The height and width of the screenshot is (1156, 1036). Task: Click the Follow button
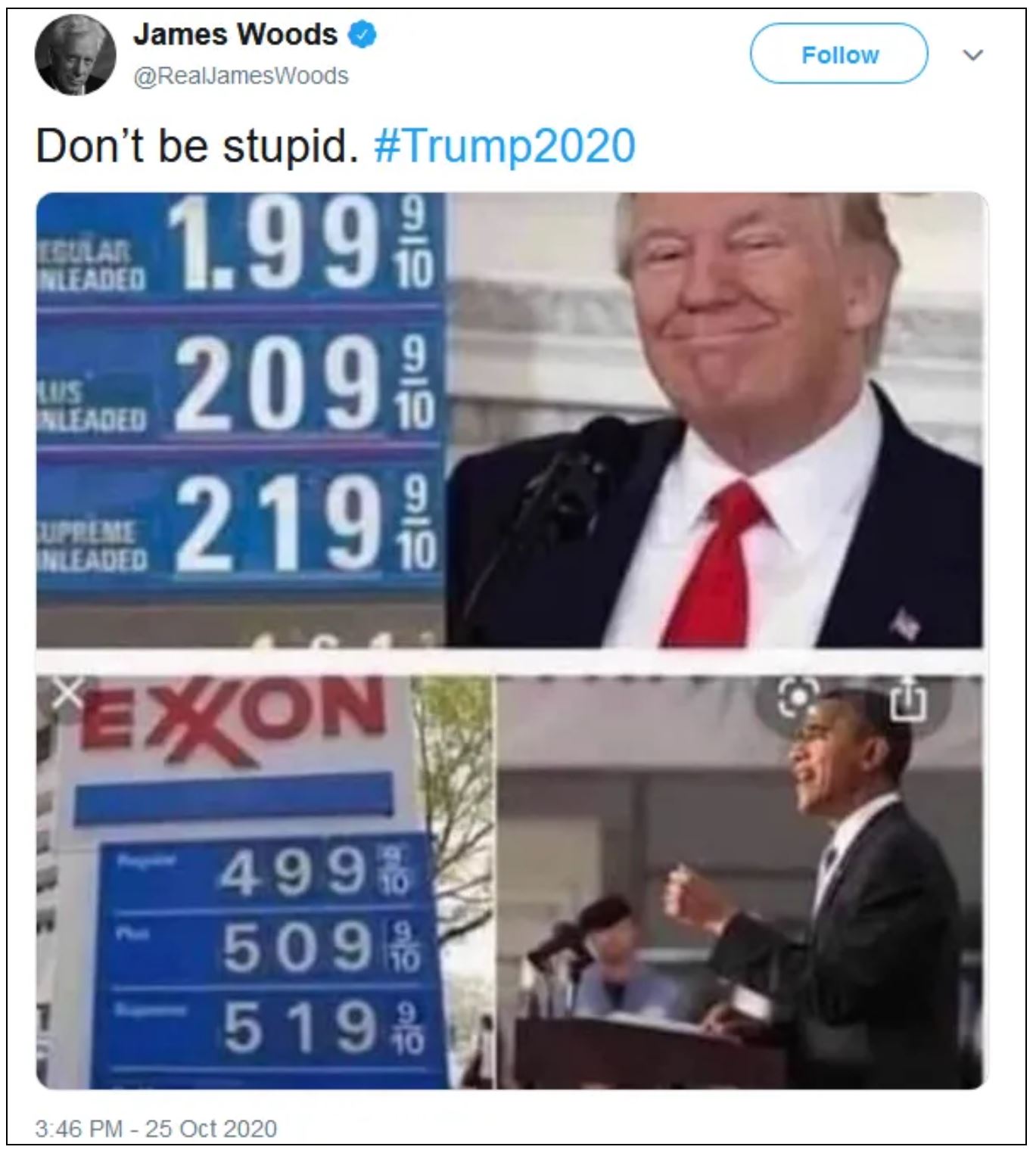[x=838, y=54]
